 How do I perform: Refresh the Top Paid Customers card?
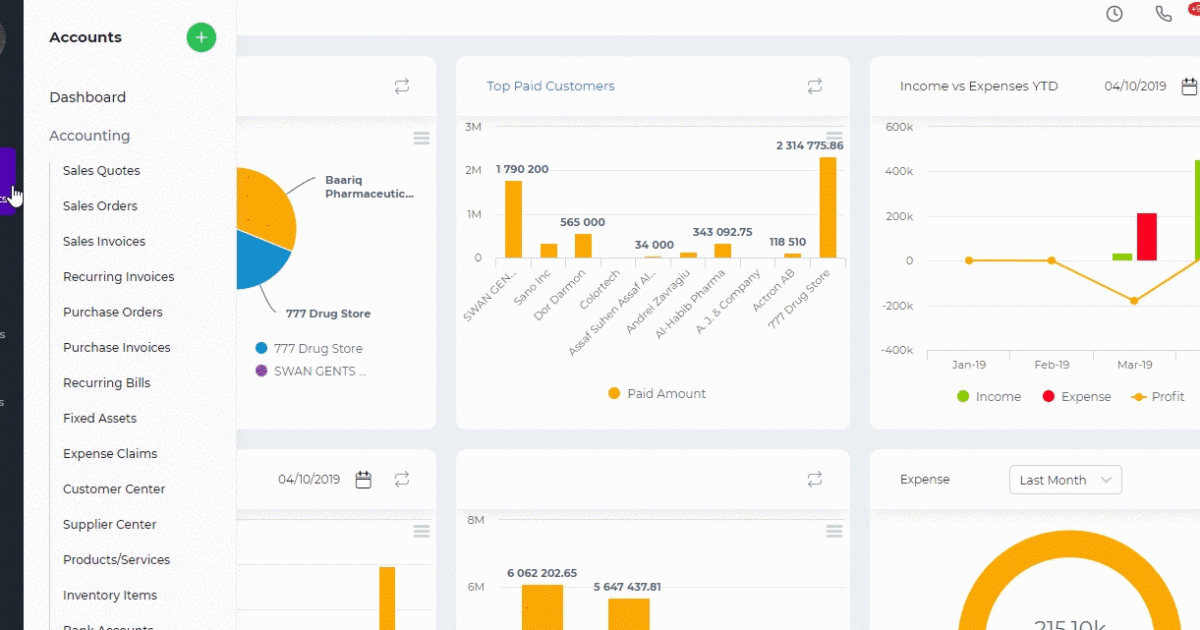(815, 87)
